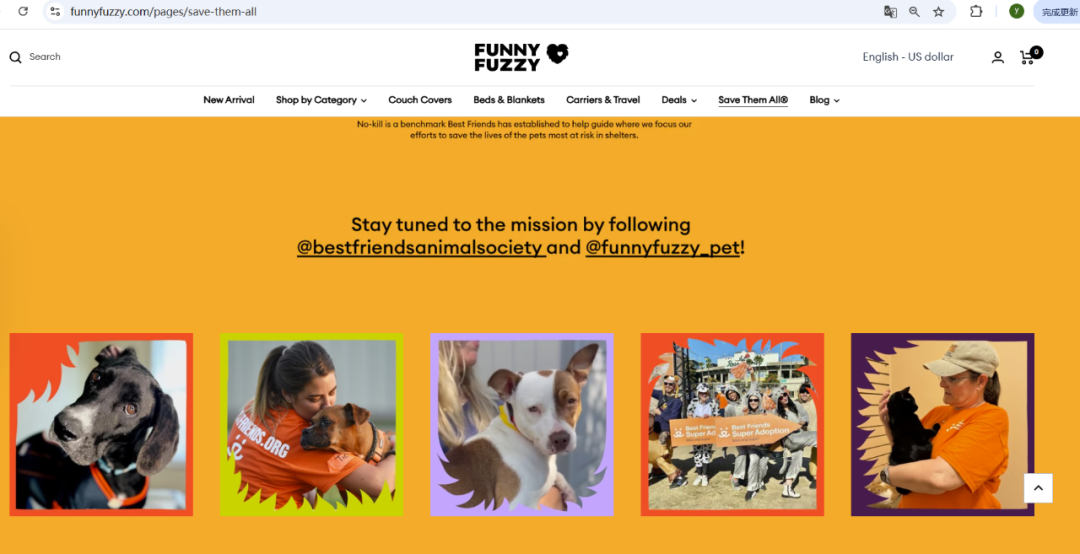Viewport: 1080px width, 554px height.
Task: Reload the page with refresh icon
Action: coord(23,11)
